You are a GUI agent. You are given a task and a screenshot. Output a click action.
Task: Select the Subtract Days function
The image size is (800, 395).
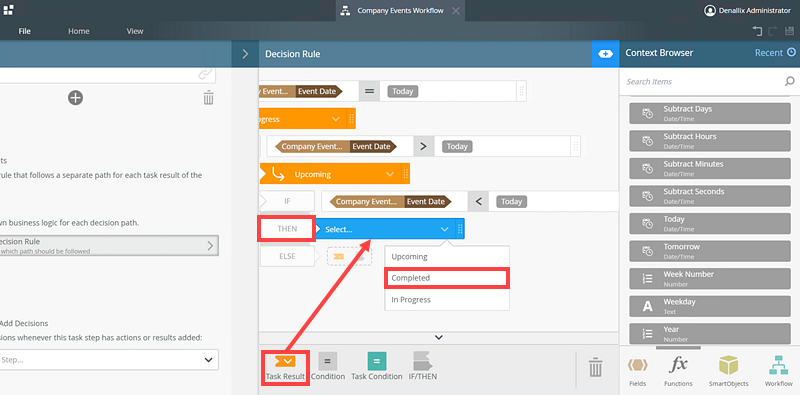point(710,112)
